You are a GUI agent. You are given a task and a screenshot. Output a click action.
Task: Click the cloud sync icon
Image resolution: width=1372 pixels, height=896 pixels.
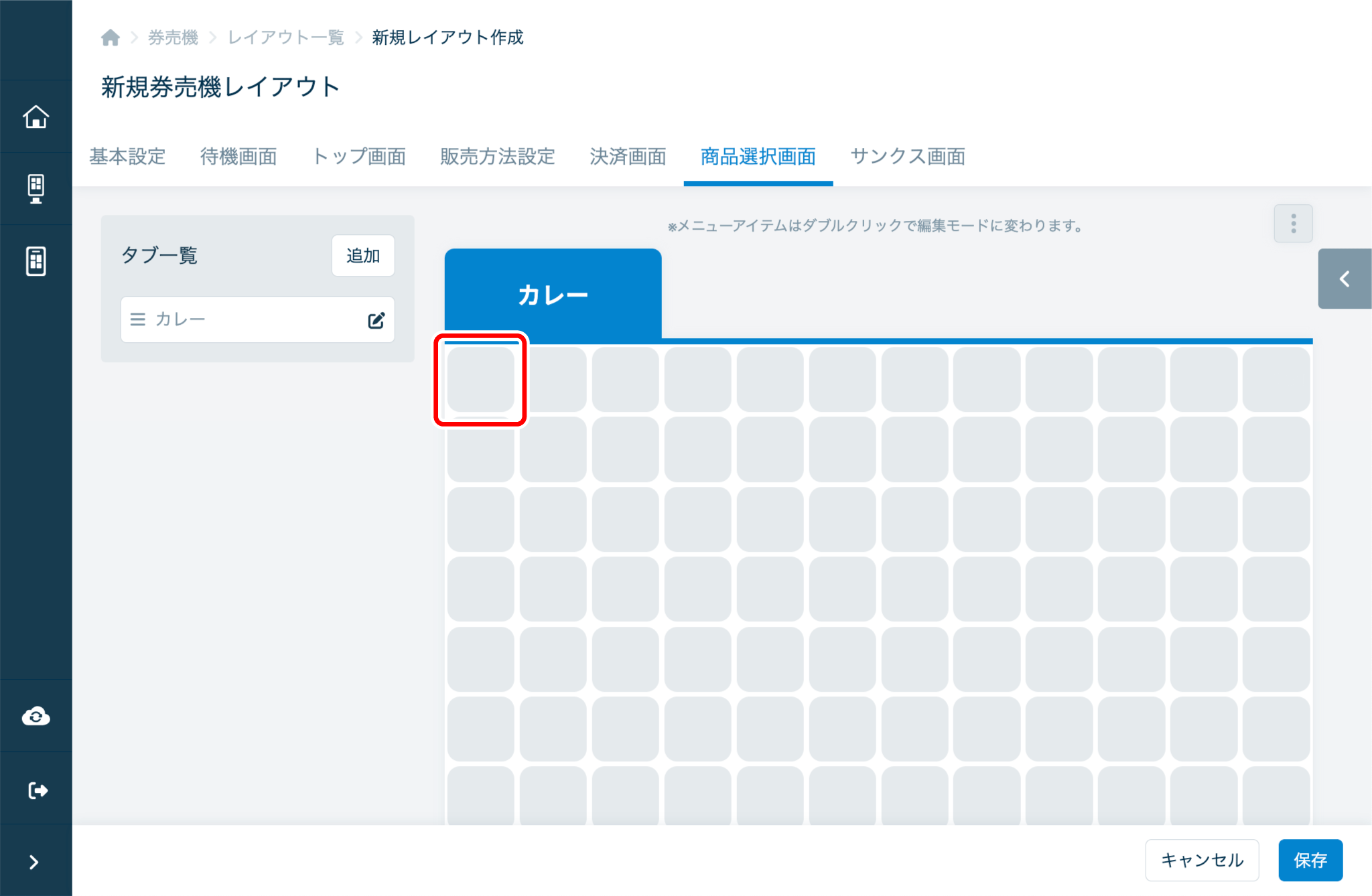36,717
